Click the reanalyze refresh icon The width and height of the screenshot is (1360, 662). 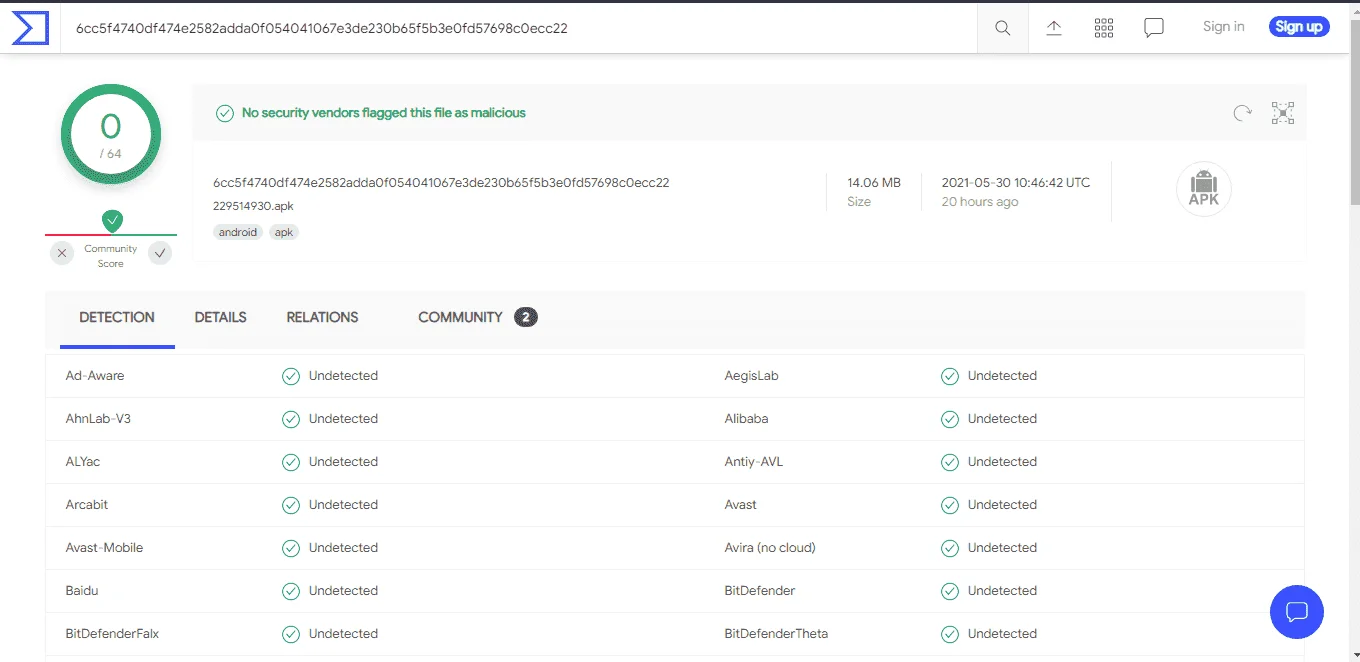[x=1242, y=113]
